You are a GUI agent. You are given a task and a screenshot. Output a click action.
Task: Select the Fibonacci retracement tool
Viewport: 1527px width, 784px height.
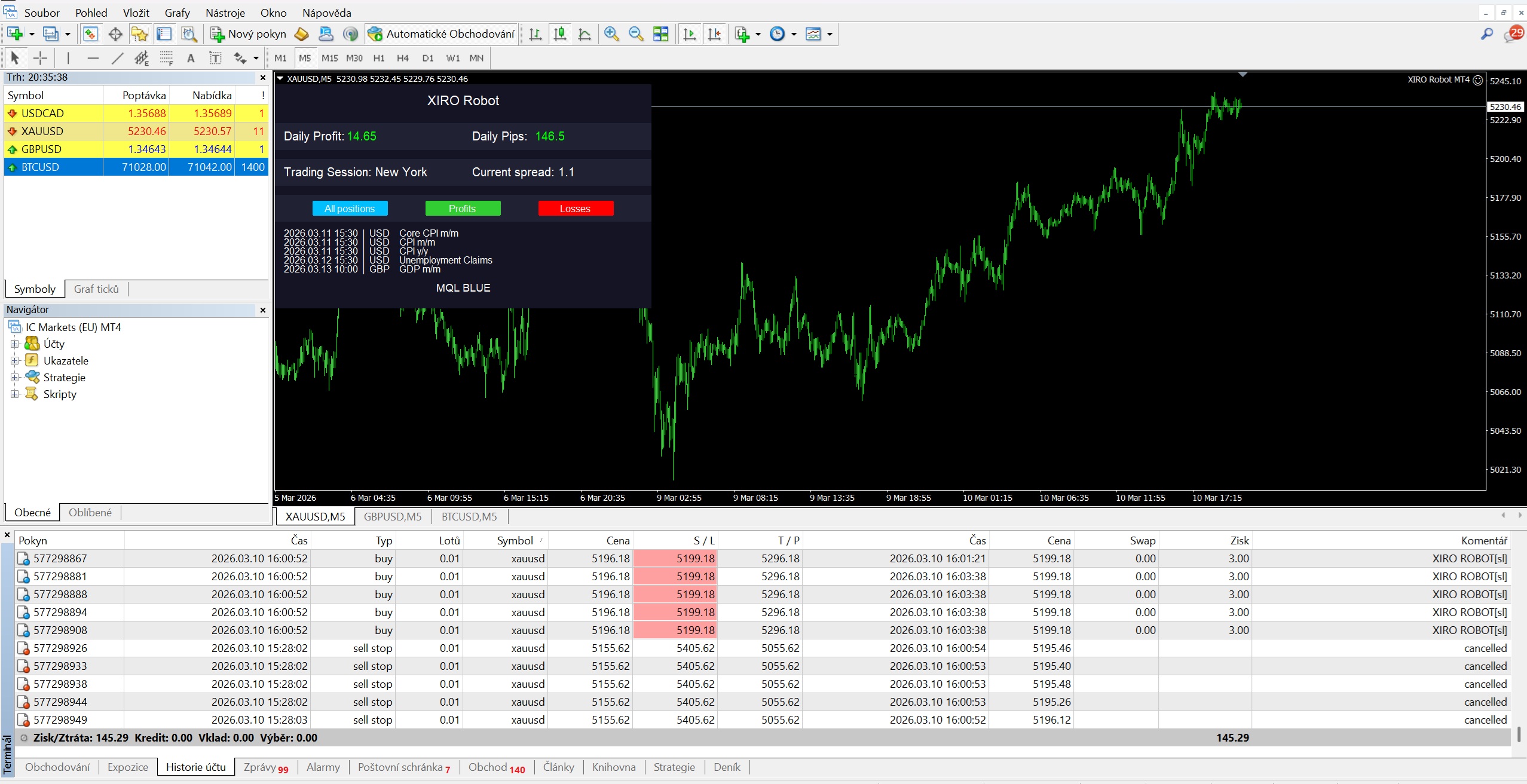coord(166,58)
